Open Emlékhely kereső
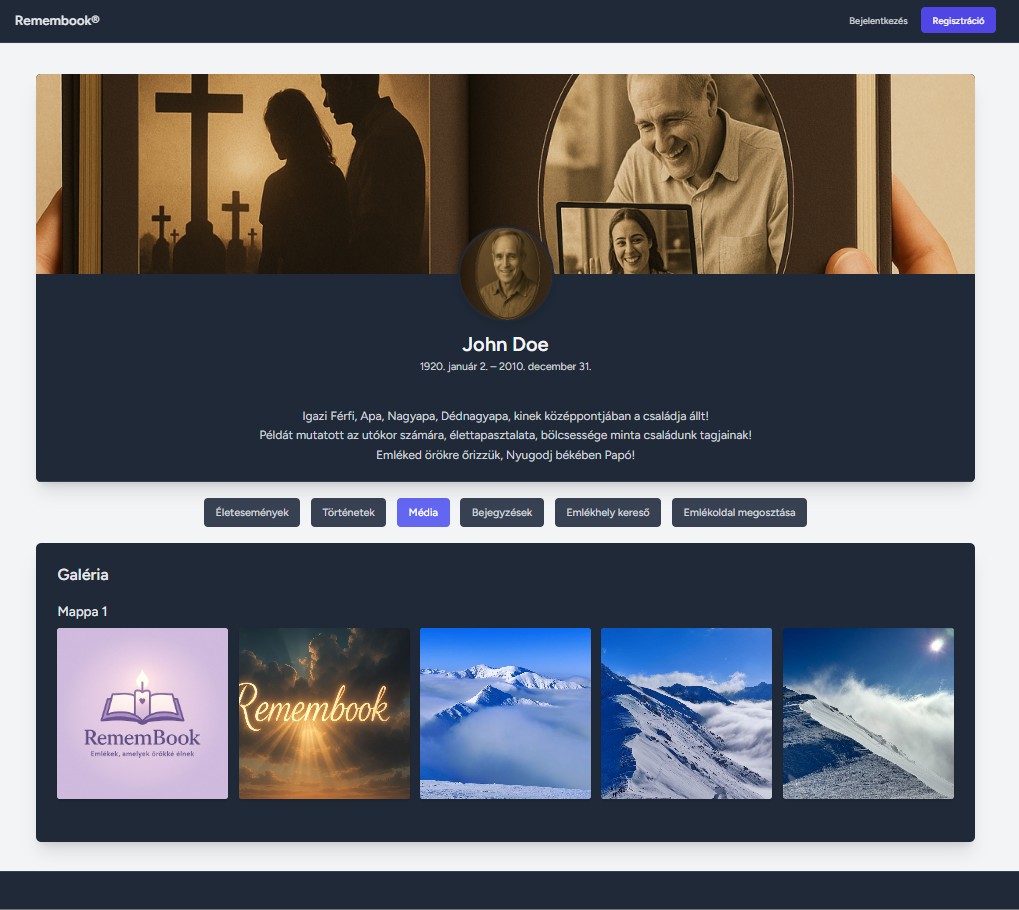 point(608,513)
